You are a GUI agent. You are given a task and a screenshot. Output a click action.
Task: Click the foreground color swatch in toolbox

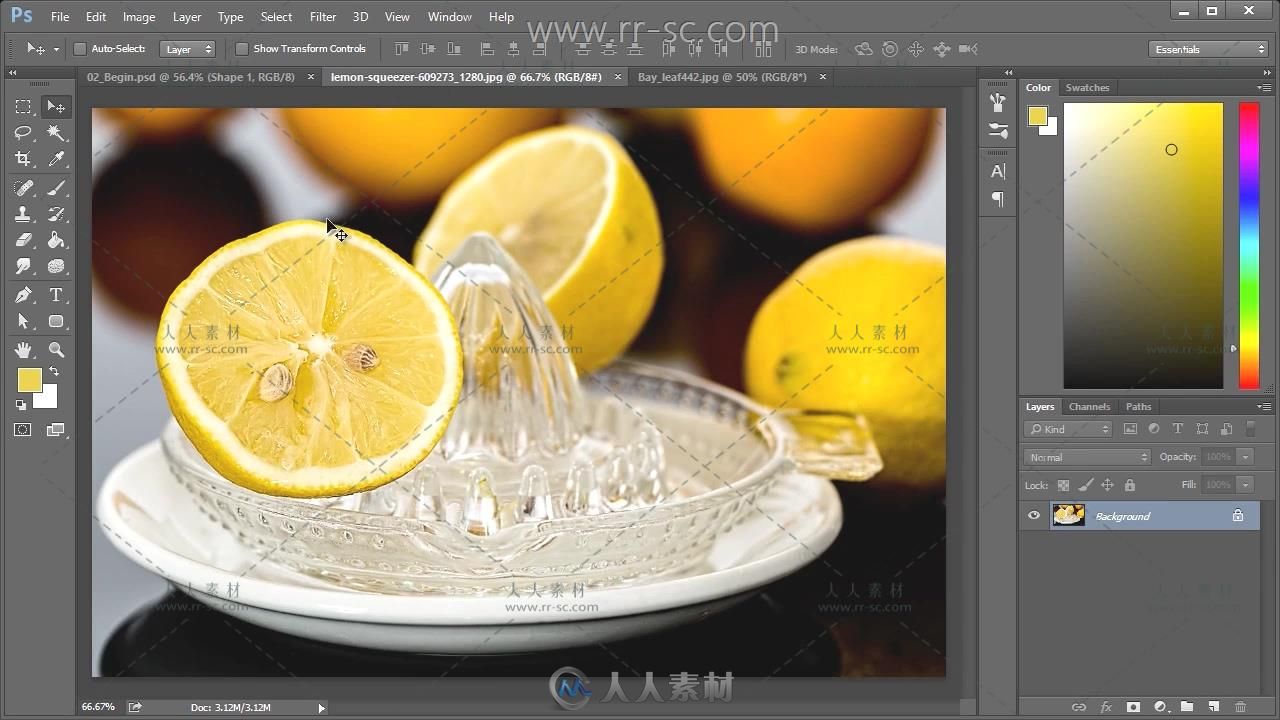[29, 380]
